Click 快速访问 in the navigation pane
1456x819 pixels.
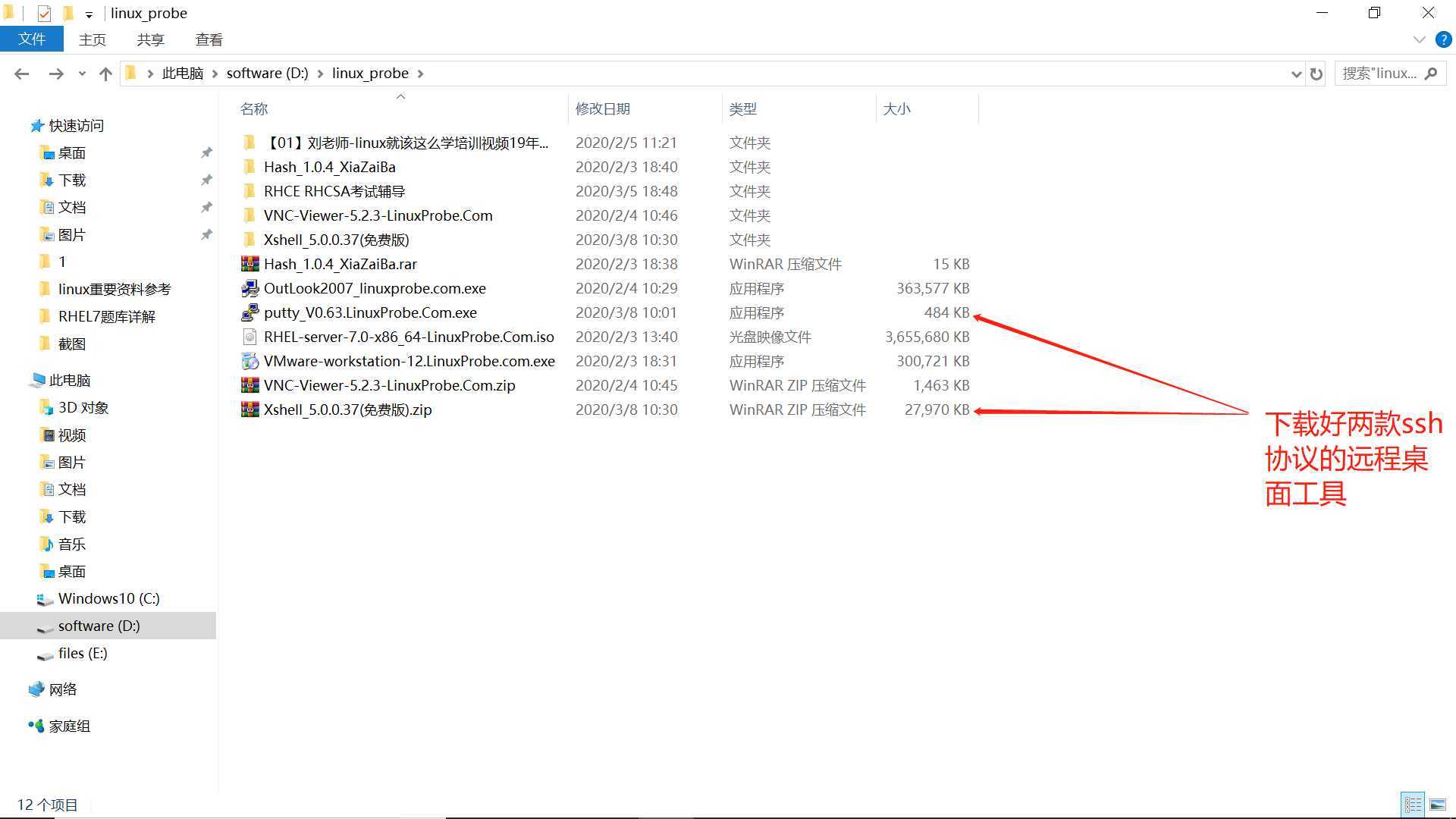76,126
